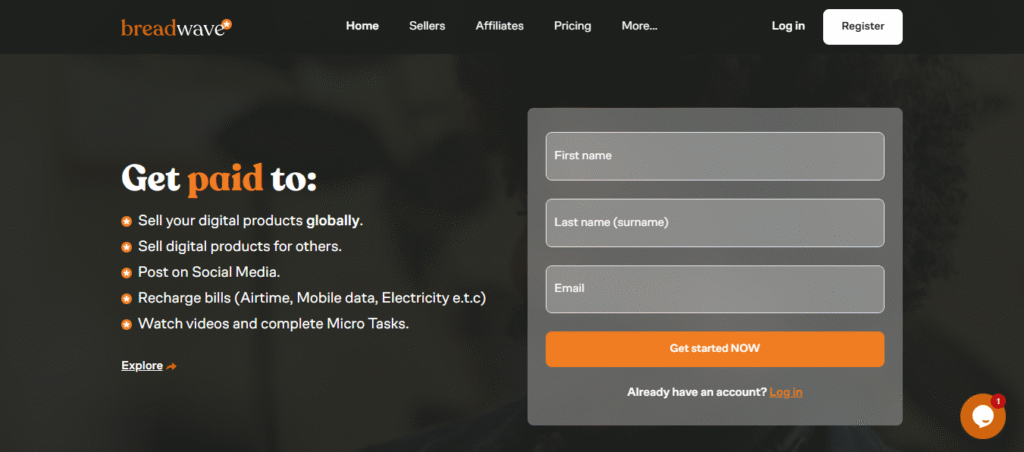Click bullet icon beside Sell digital products for others
The height and width of the screenshot is (452, 1024).
click(127, 247)
